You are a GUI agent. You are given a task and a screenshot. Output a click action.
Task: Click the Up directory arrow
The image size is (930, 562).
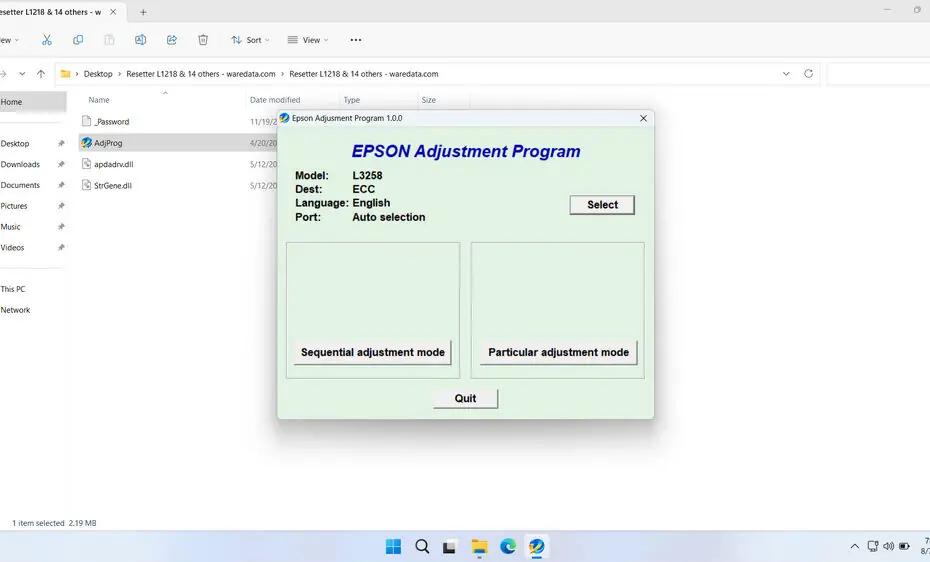(x=41, y=74)
